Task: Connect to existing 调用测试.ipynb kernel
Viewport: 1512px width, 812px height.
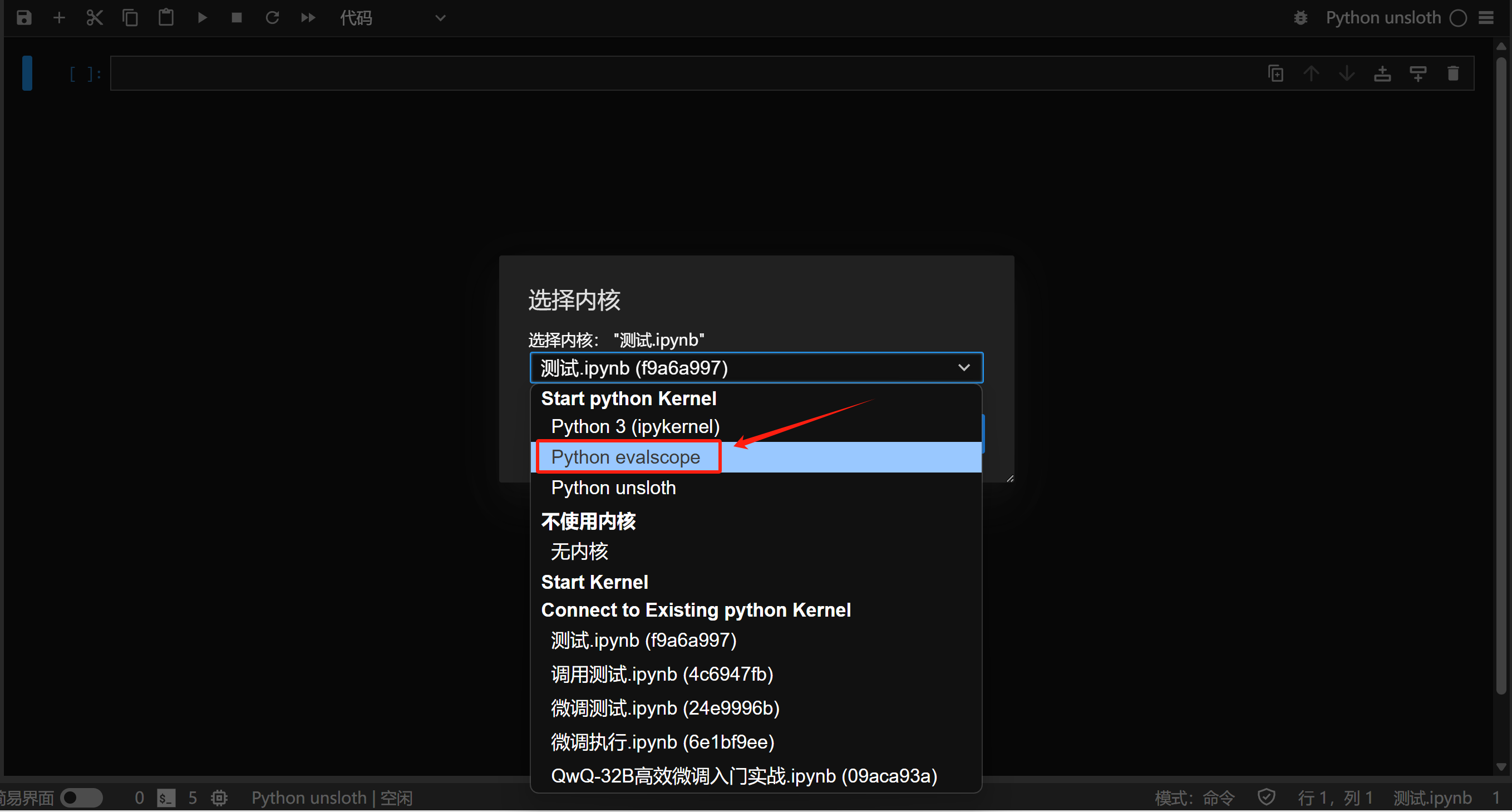Action: [x=662, y=673]
